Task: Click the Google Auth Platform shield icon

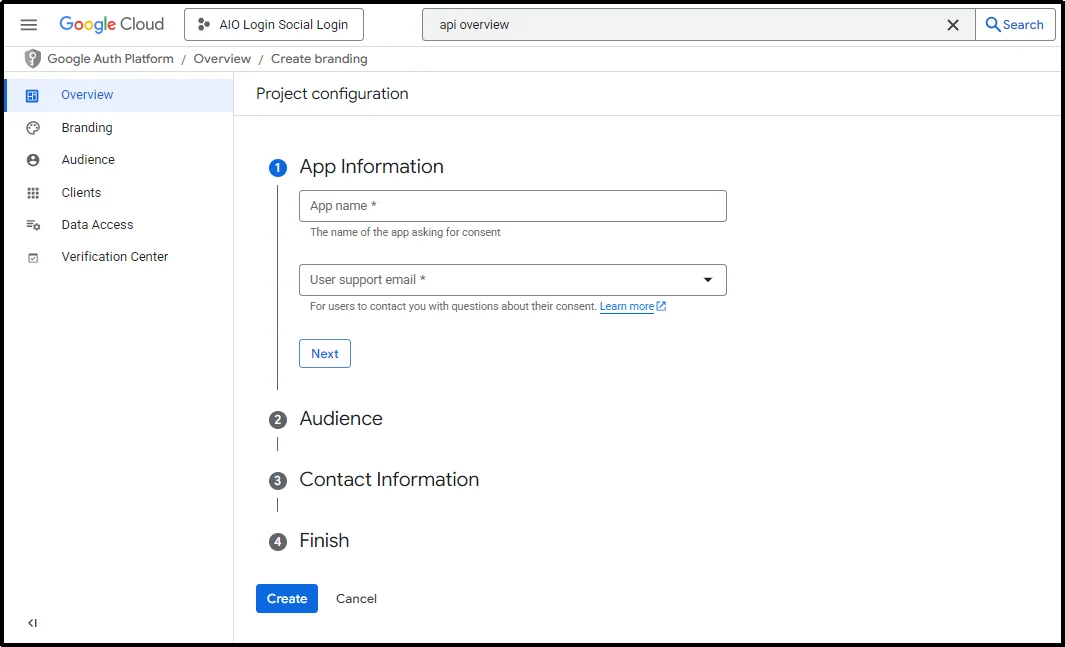Action: pos(32,58)
